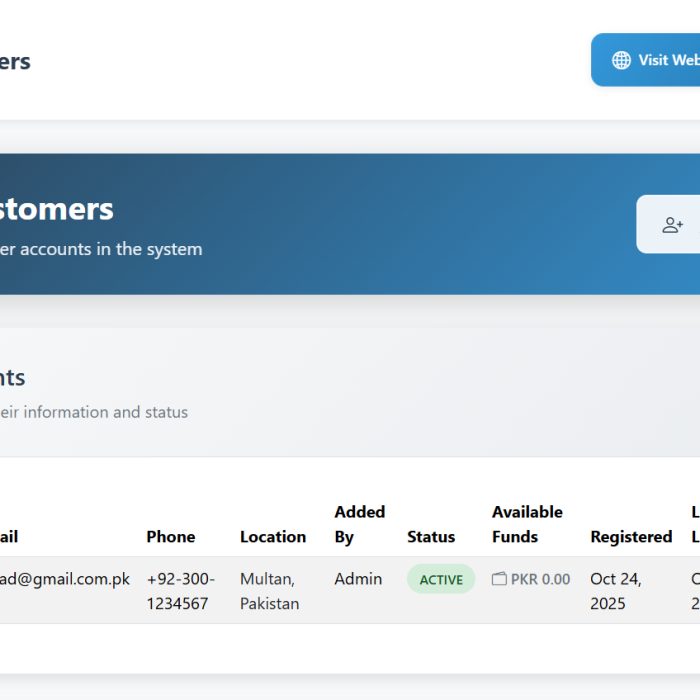Sort by the Phone column header
Screen dimensions: 700x700
(170, 537)
